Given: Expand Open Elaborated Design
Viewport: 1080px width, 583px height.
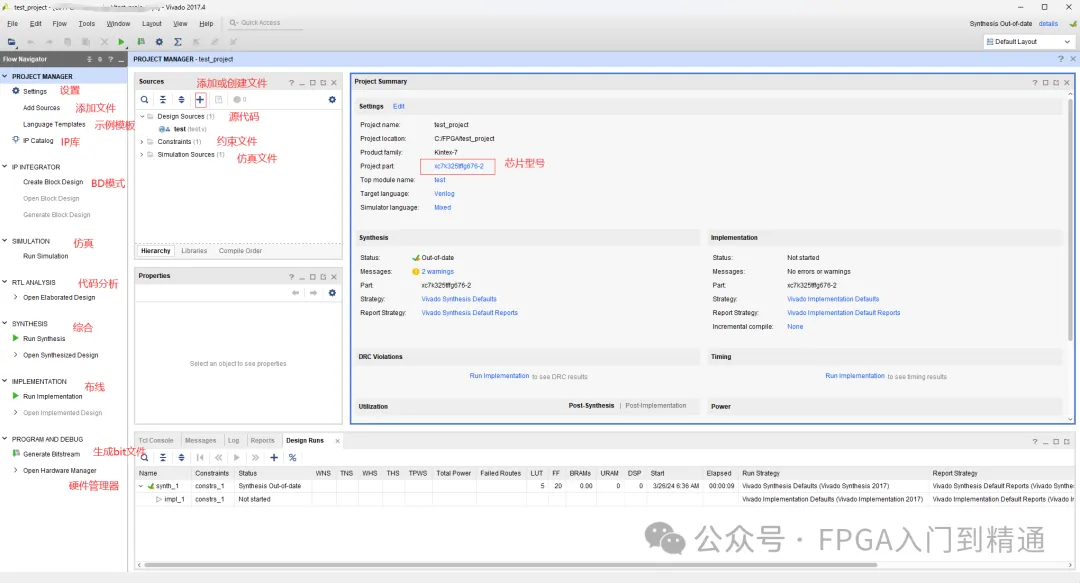Looking at the screenshot, I should (x=16, y=298).
